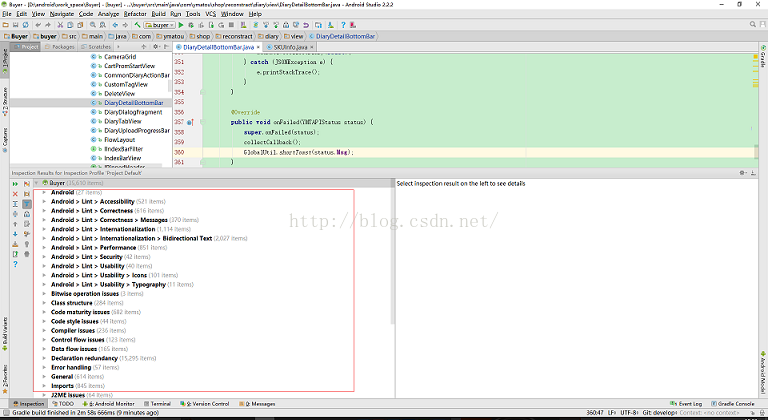Image resolution: width=768 pixels, height=420 pixels.
Task: Expand the Class structure node
Action: point(44,303)
